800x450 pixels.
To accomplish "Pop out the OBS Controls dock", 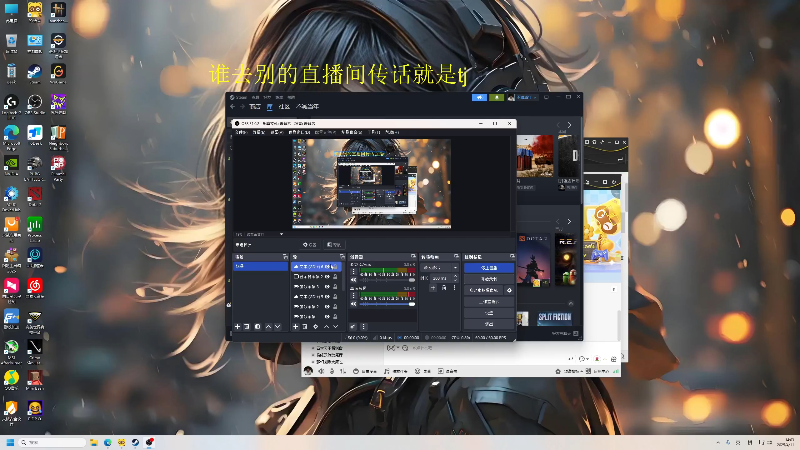I will tap(512, 257).
